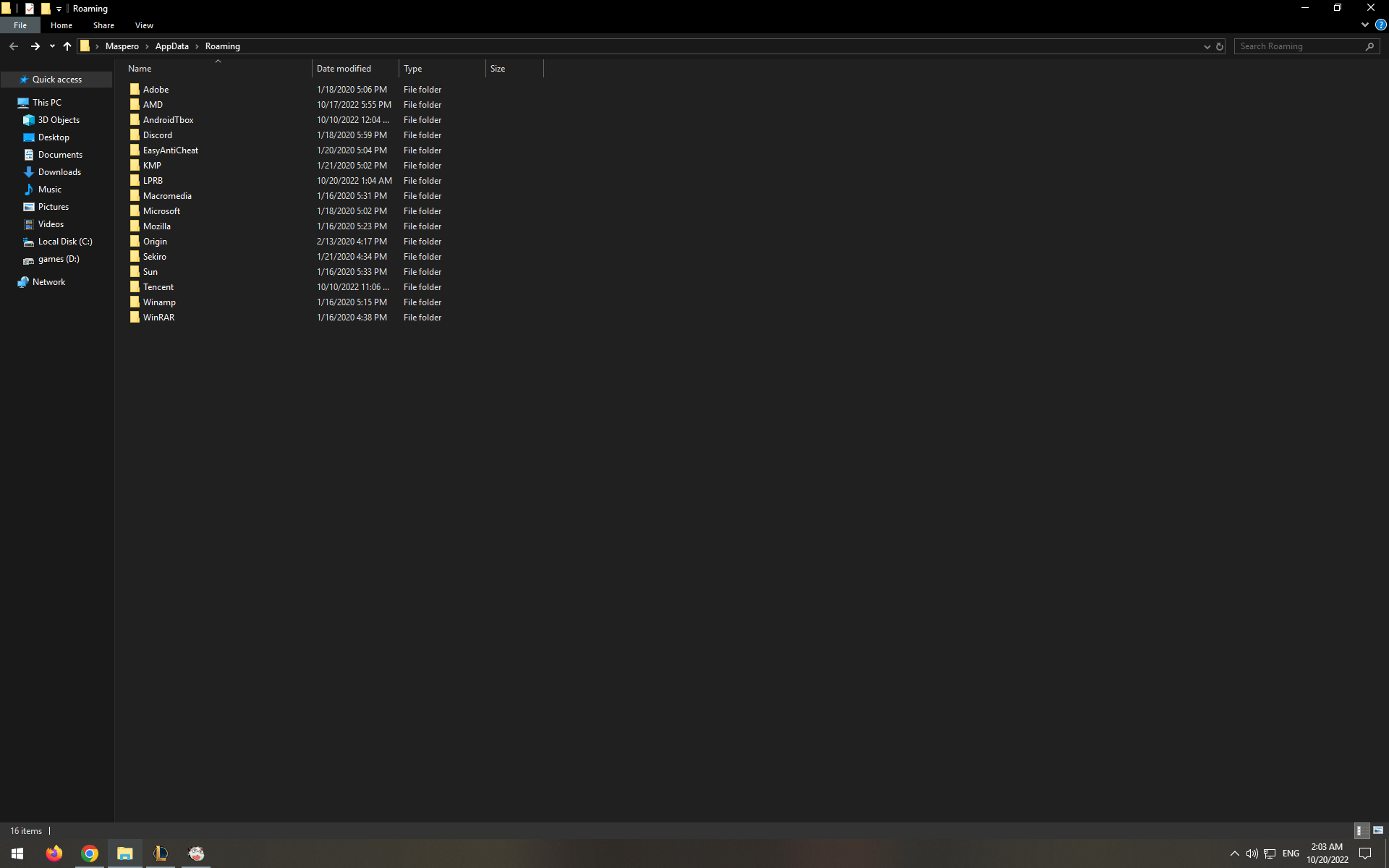Switch to Details view in status bar
Viewport: 1389px width, 868px height.
pyautogui.click(x=1362, y=830)
